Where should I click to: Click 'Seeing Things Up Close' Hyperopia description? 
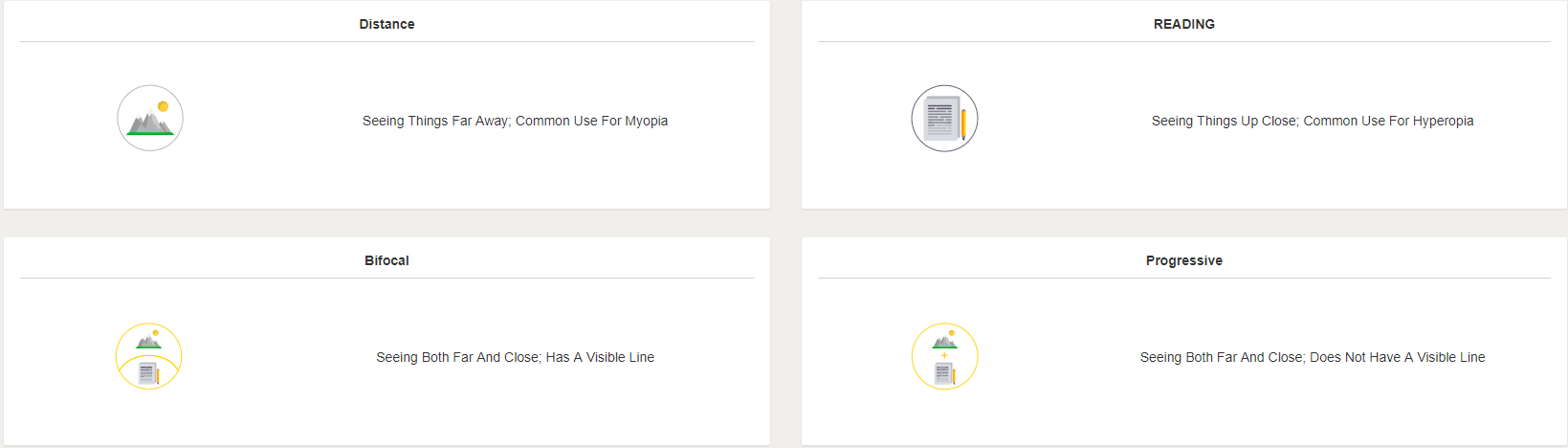[1313, 121]
